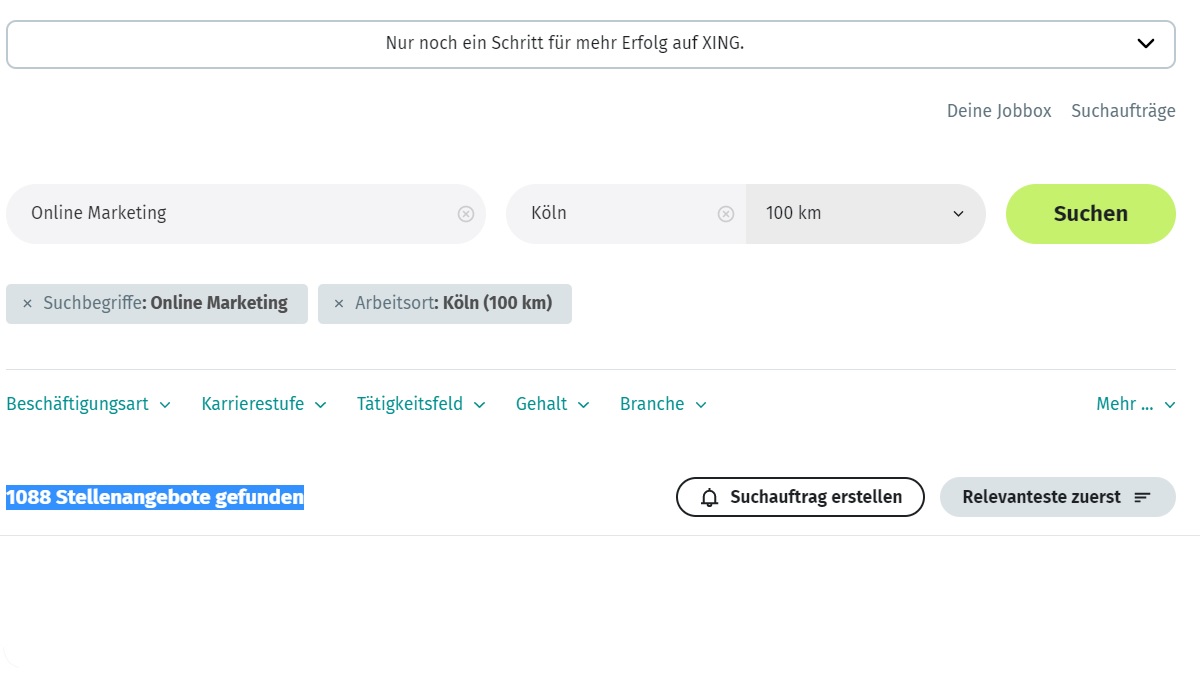
Task: Open Suchaufträge
Action: tap(1122, 110)
